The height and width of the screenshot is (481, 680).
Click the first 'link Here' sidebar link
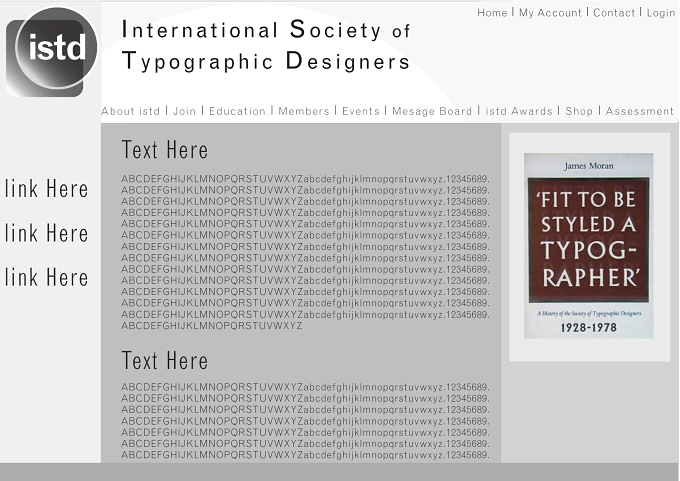tap(46, 189)
